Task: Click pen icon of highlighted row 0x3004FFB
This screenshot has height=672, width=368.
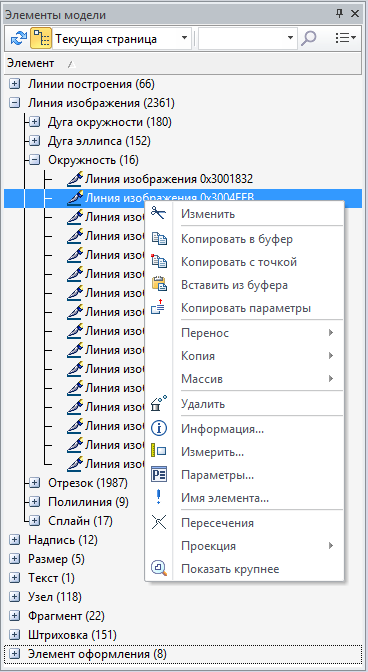Action: coord(75,198)
